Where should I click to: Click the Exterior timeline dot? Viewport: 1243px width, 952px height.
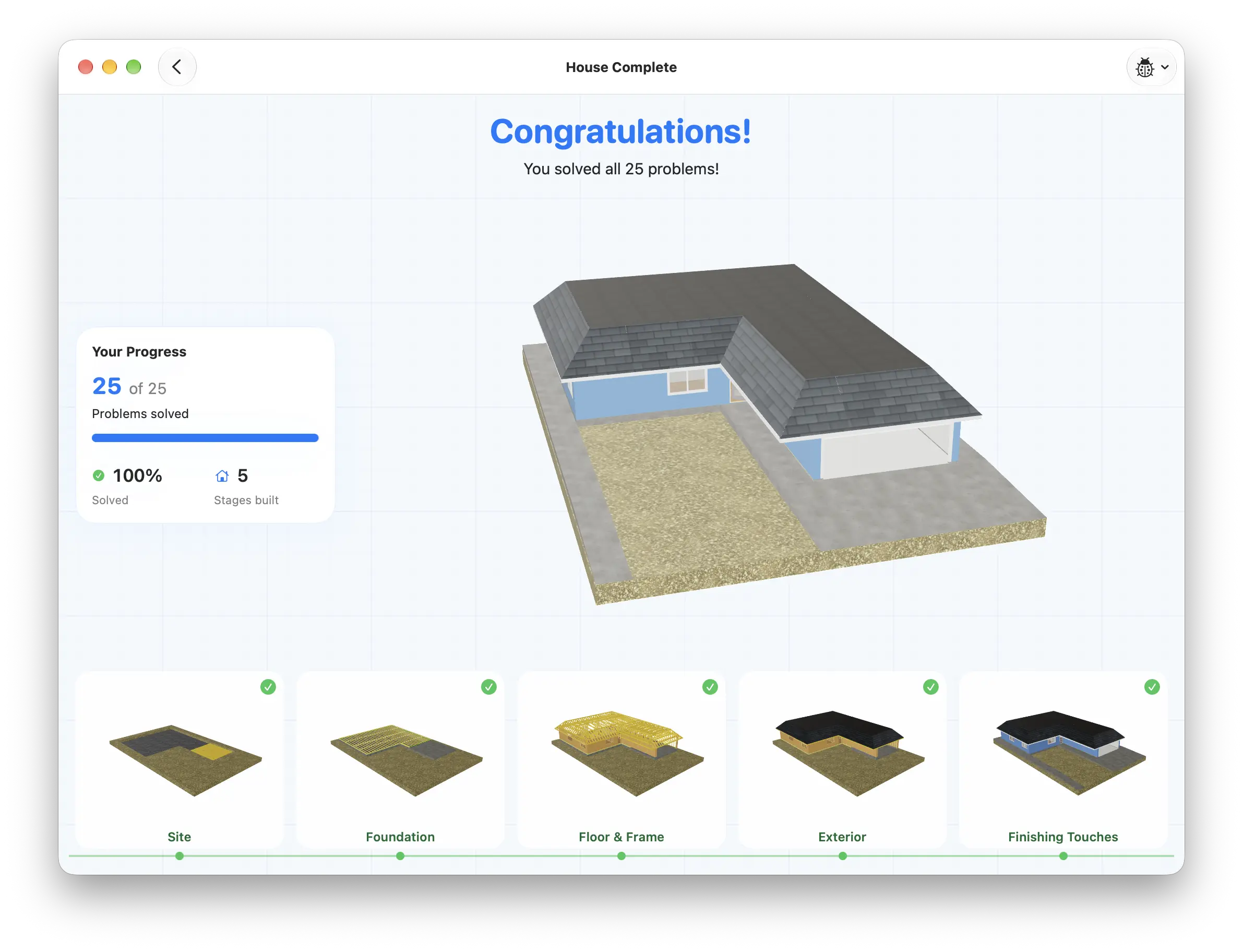point(842,856)
